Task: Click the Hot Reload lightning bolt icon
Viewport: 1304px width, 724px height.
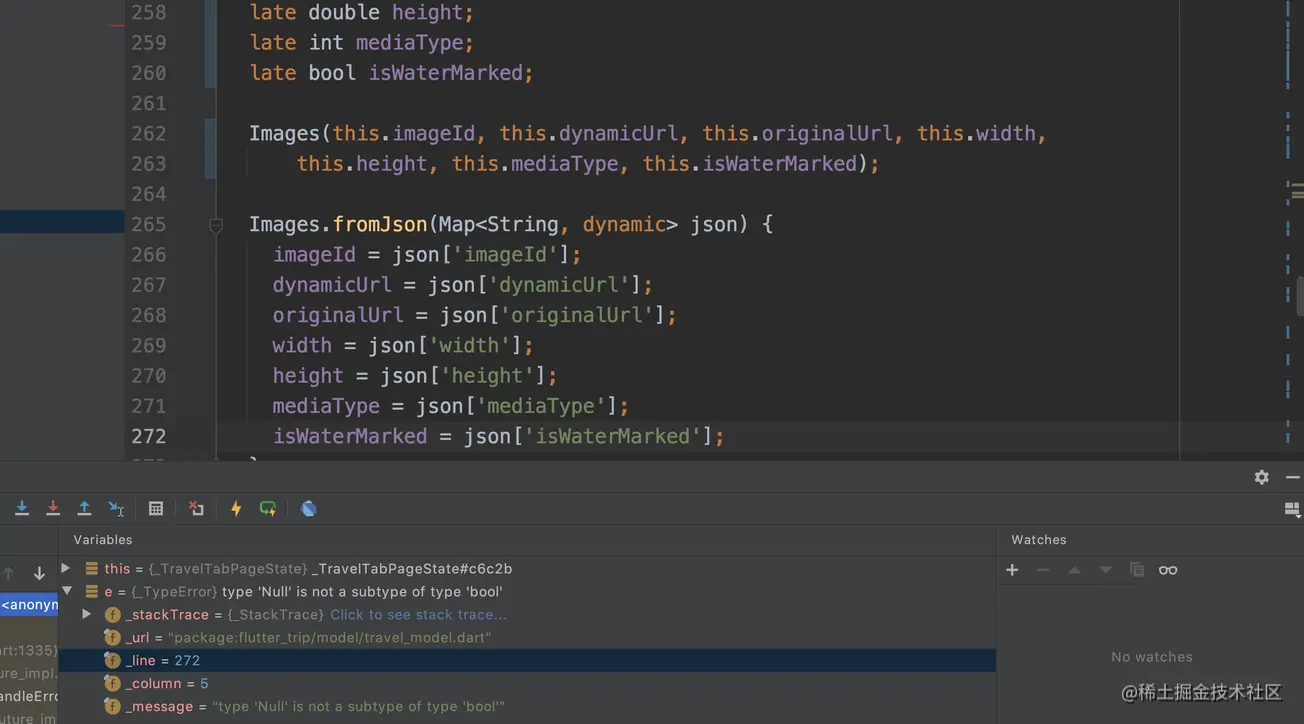Action: click(236, 509)
